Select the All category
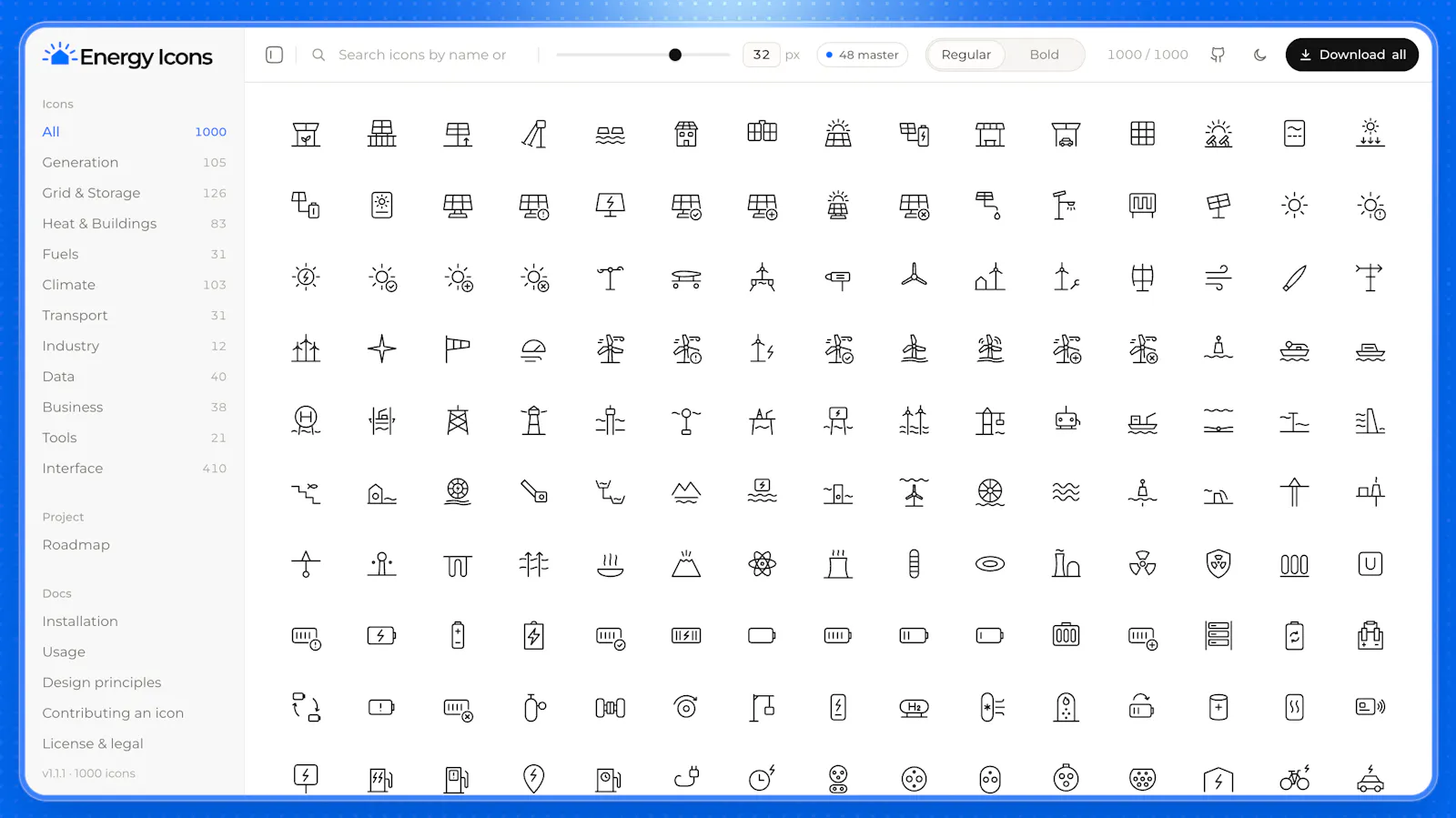Screen dimensions: 1456x818 (134, 132)
